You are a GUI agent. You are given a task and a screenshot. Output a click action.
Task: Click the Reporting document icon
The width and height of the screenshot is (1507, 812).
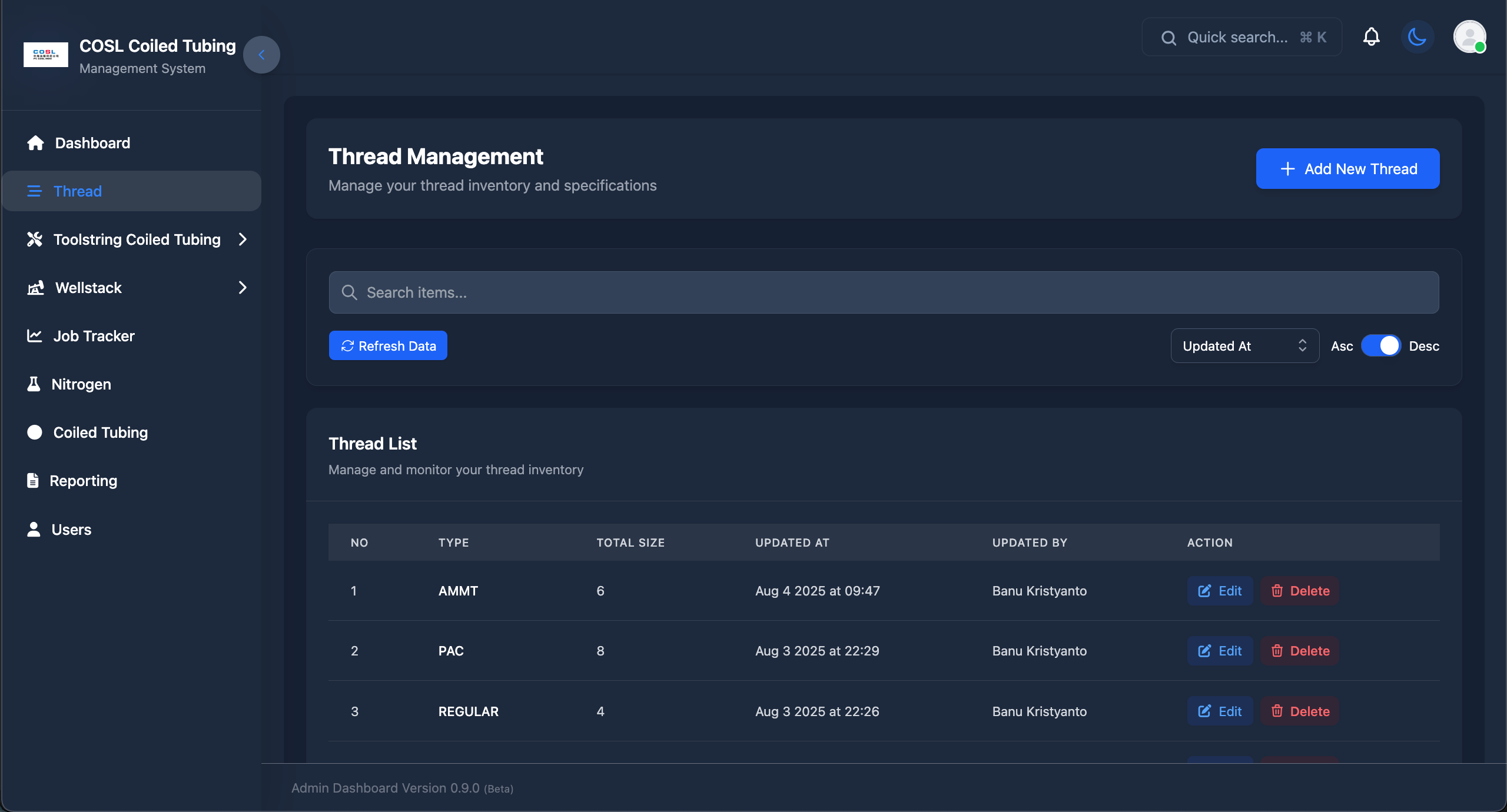pyautogui.click(x=34, y=480)
